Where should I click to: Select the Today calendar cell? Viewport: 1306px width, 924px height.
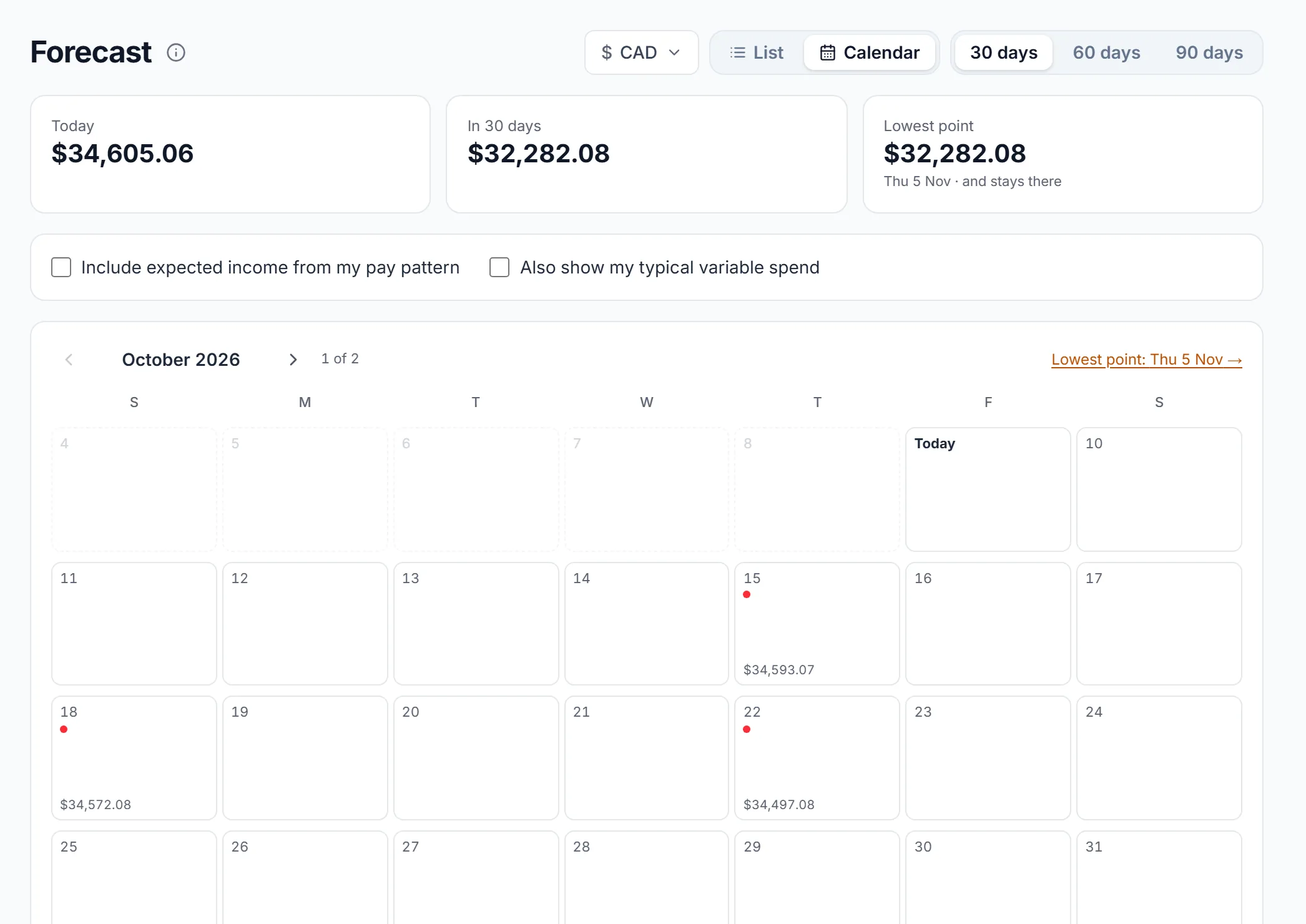pos(988,489)
